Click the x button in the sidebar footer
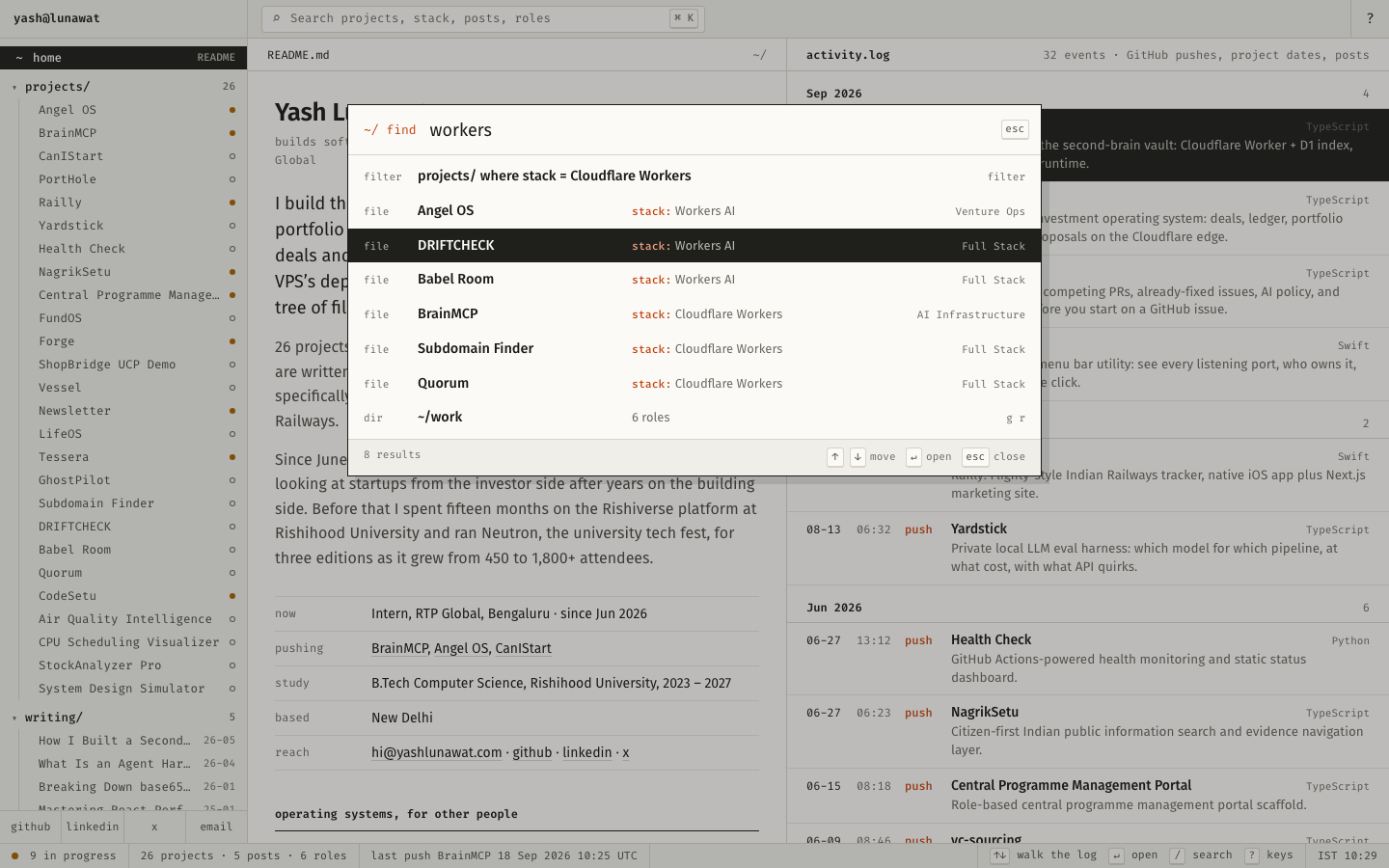Screen dimensions: 1389x868 pos(154,827)
